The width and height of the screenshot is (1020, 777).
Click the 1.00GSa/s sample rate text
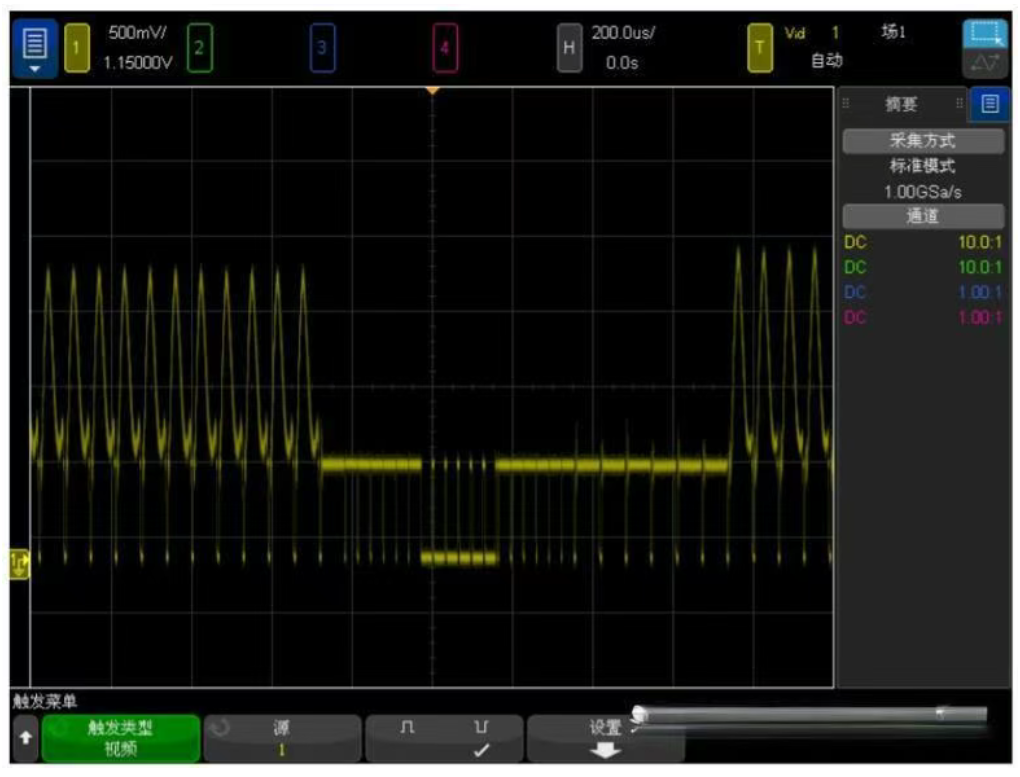tap(922, 192)
